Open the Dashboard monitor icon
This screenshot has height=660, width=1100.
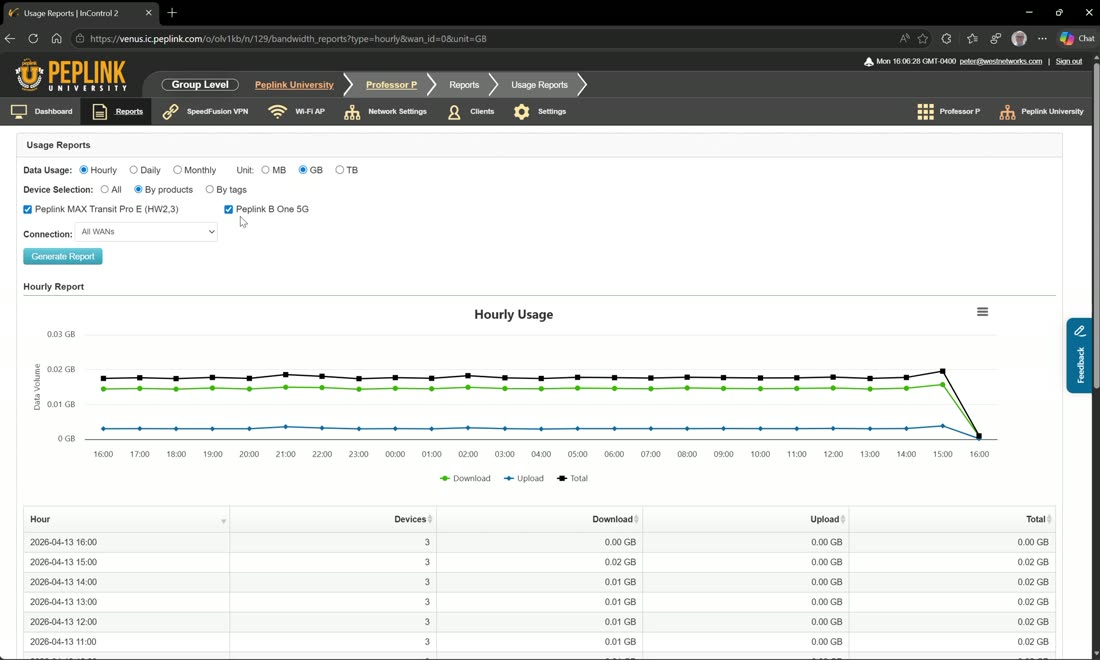pos(19,112)
